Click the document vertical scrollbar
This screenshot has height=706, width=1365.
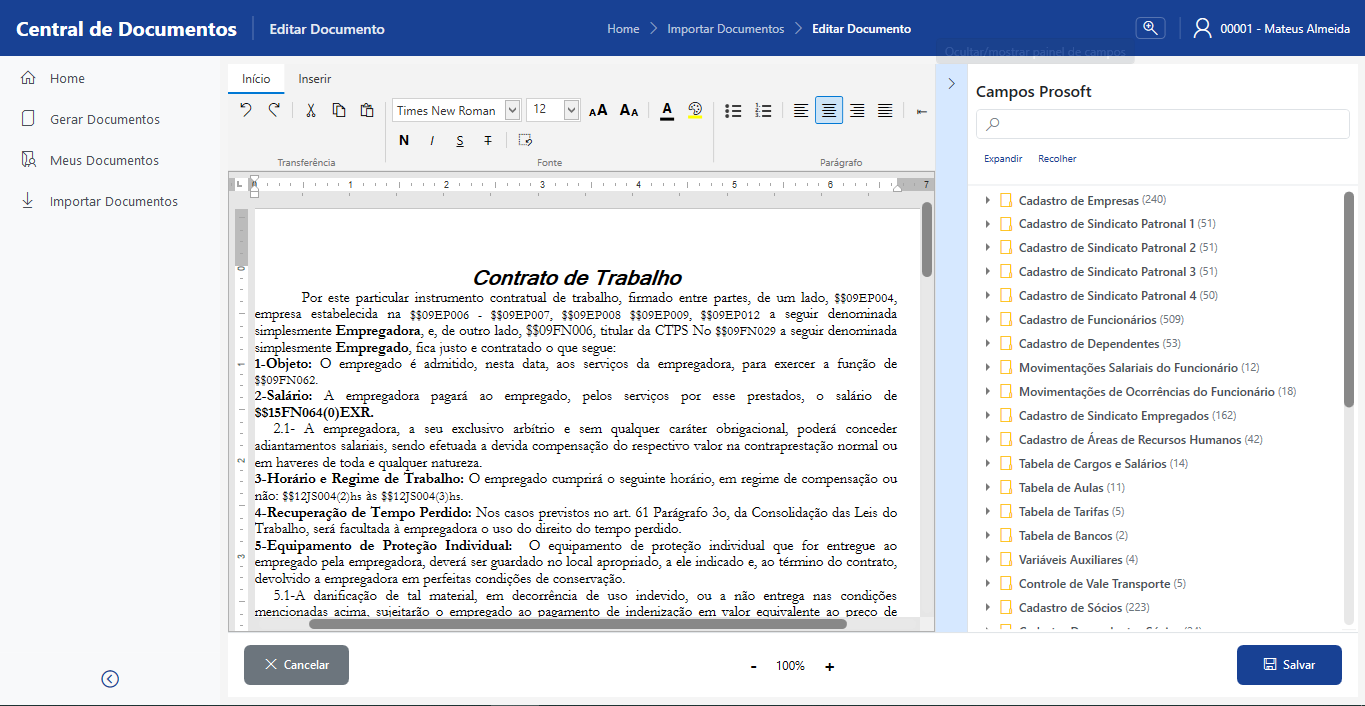point(927,240)
